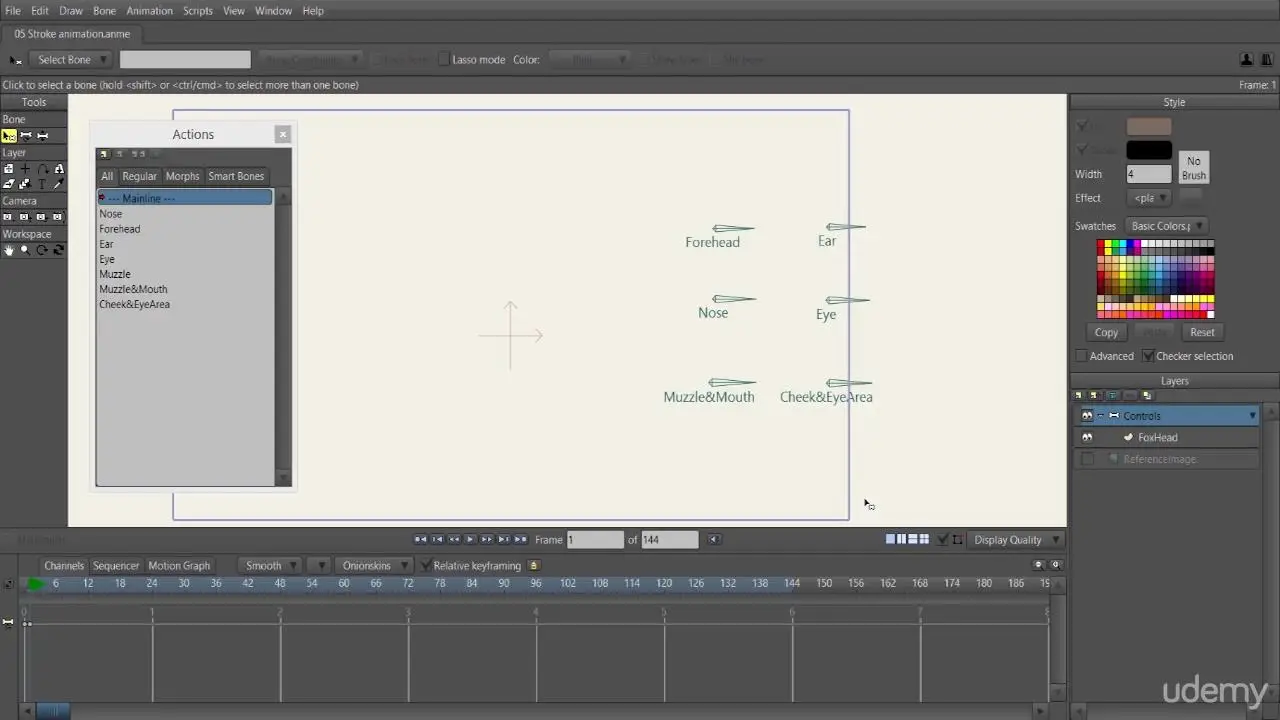1280x720 pixels.
Task: Click the Reset button in Style panel
Action: click(1202, 332)
